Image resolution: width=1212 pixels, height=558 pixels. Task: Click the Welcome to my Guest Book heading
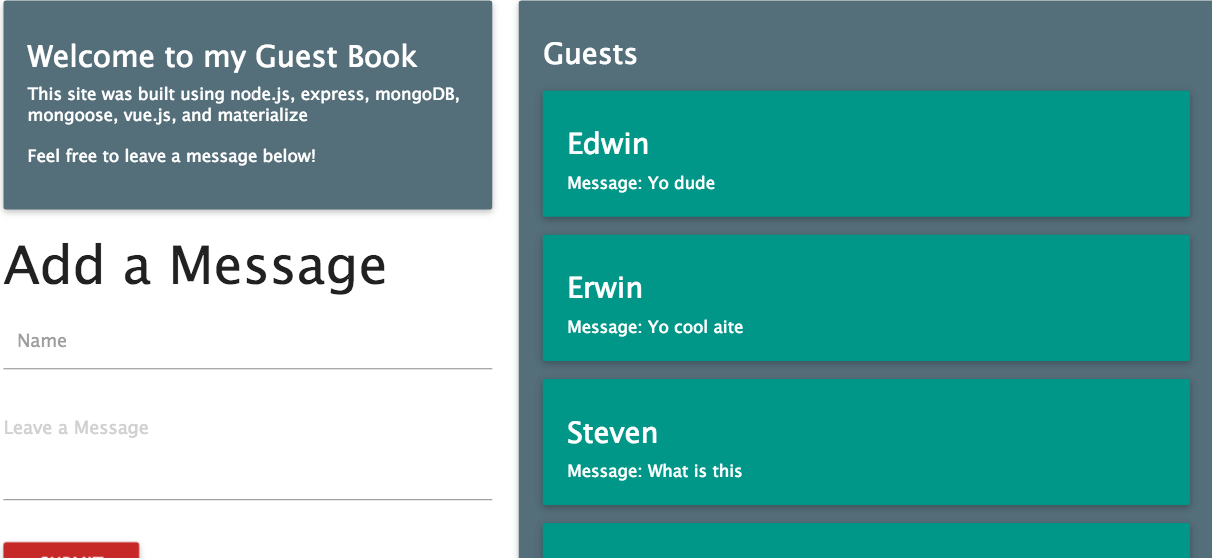[x=222, y=56]
